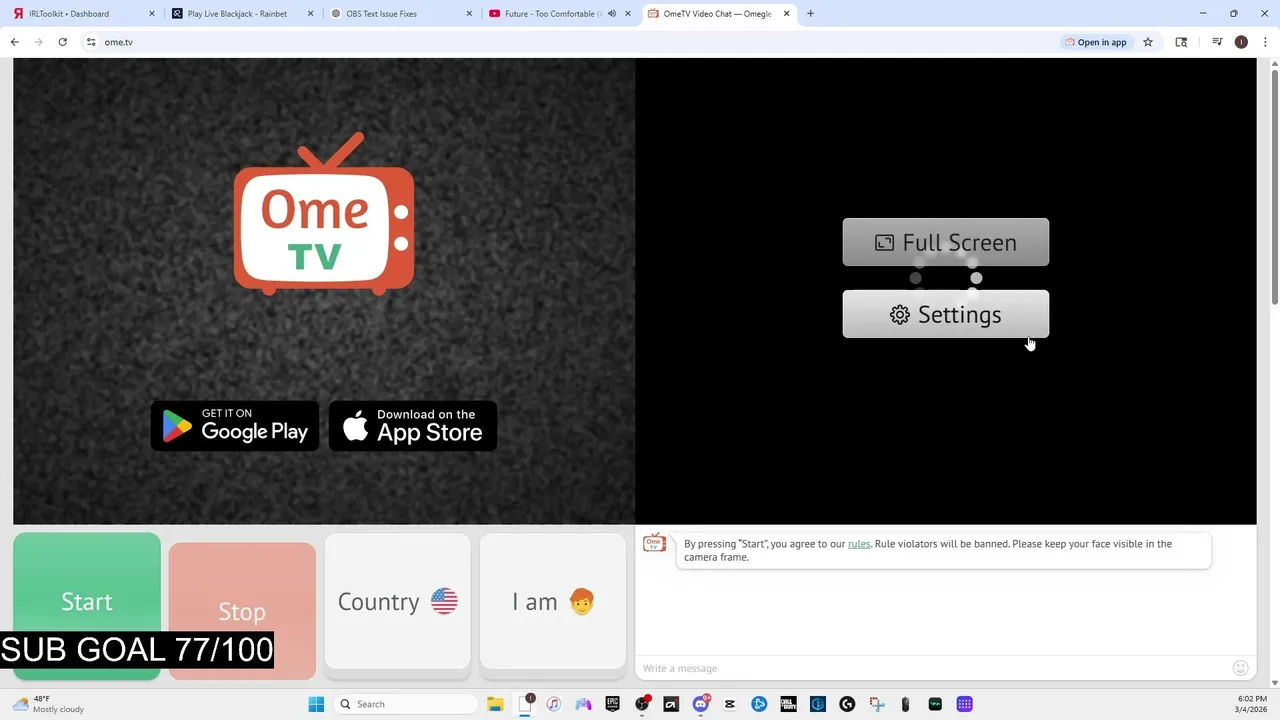The height and width of the screenshot is (720, 1280).
Task: Open the emoji picker in the message box
Action: point(1241,668)
